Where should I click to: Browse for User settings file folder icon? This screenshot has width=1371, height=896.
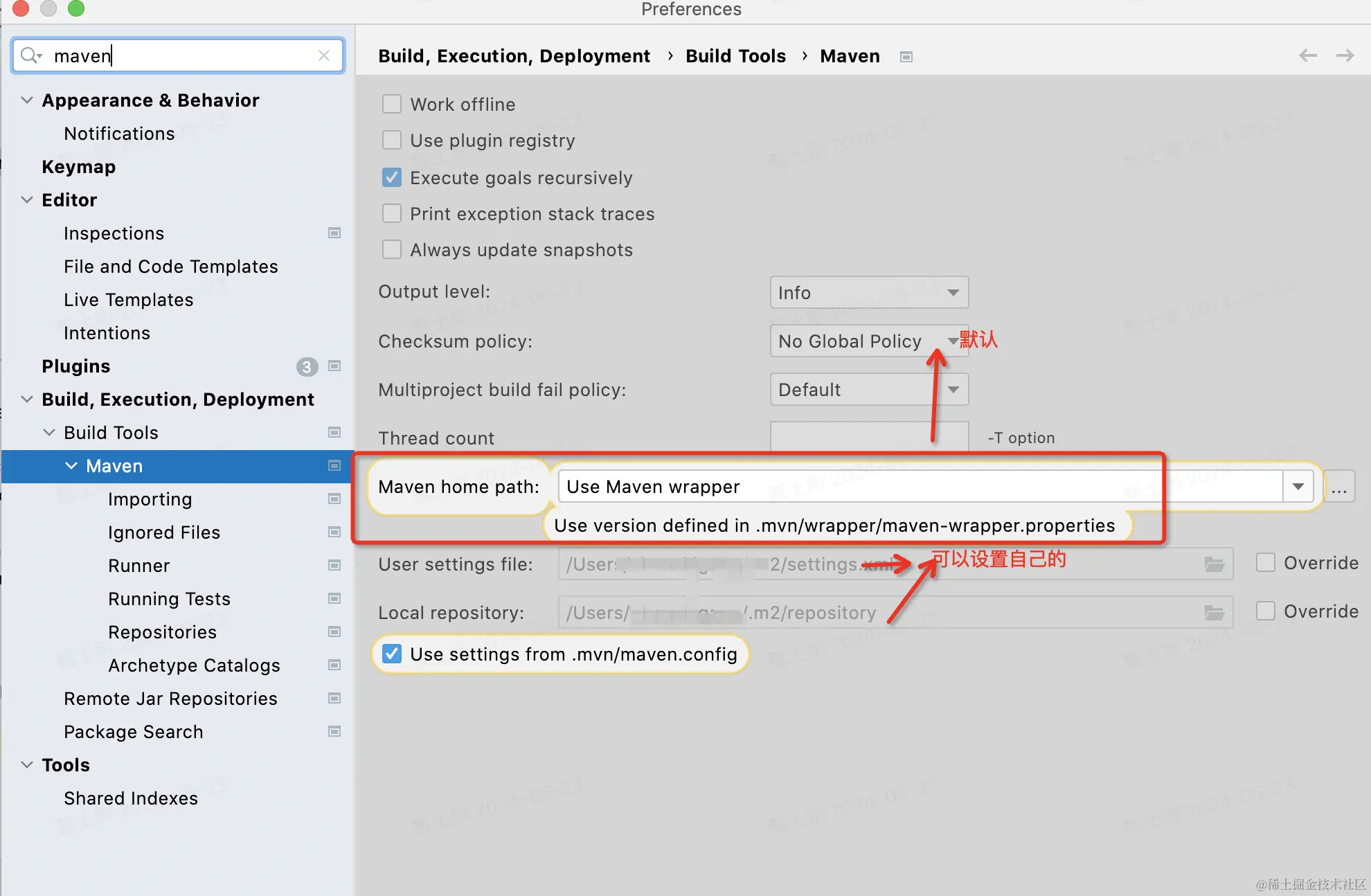(x=1215, y=564)
